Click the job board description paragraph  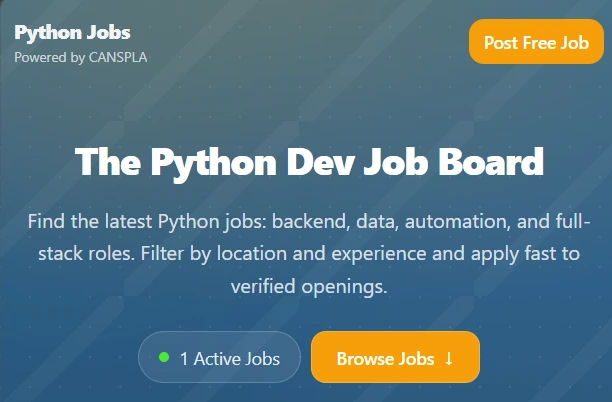tap(310, 254)
